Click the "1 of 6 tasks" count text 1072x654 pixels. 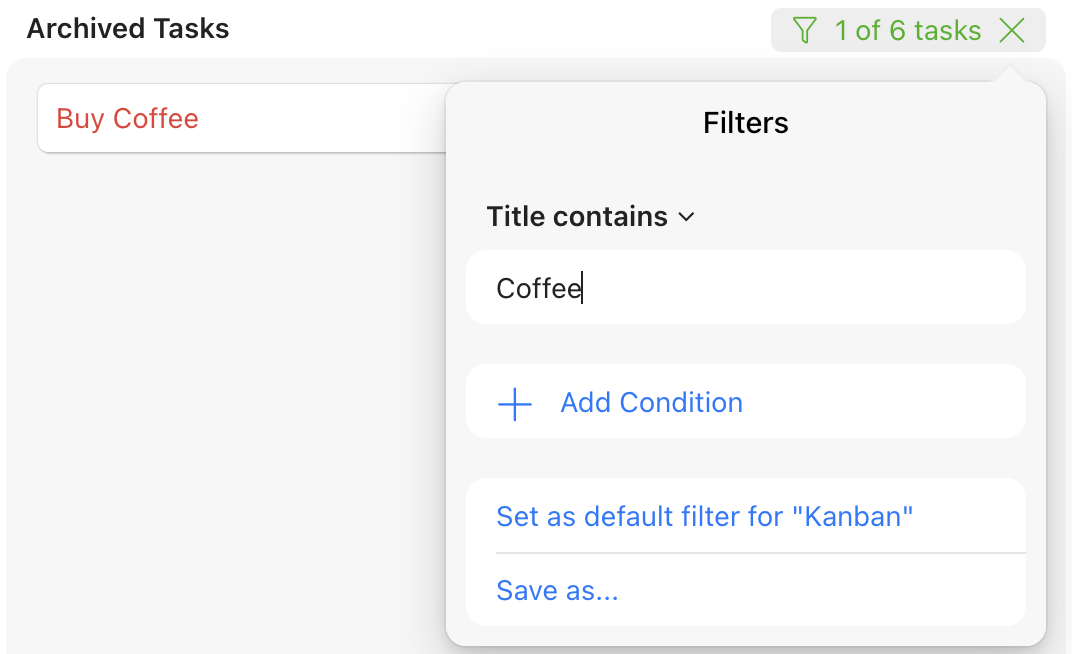point(908,31)
